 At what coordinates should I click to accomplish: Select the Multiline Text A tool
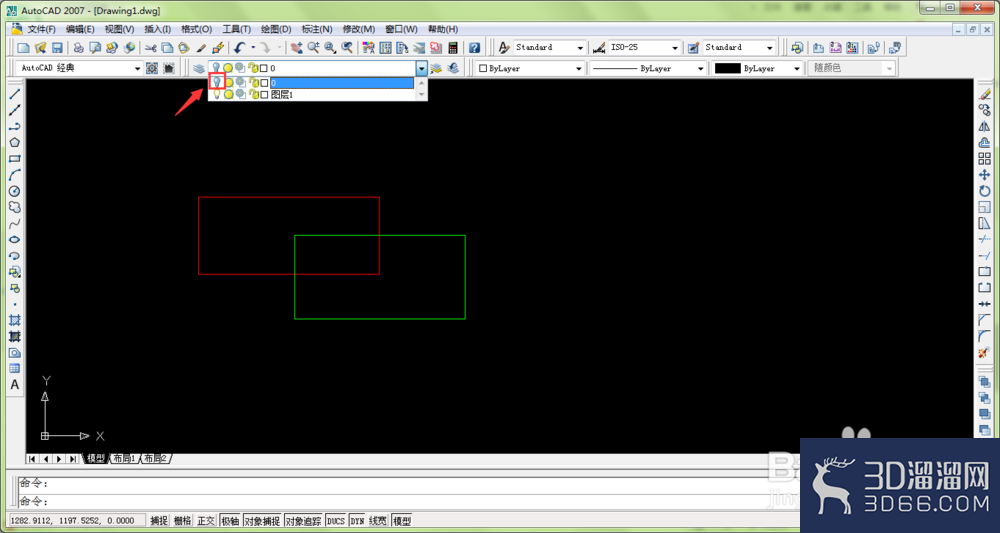tap(15, 385)
